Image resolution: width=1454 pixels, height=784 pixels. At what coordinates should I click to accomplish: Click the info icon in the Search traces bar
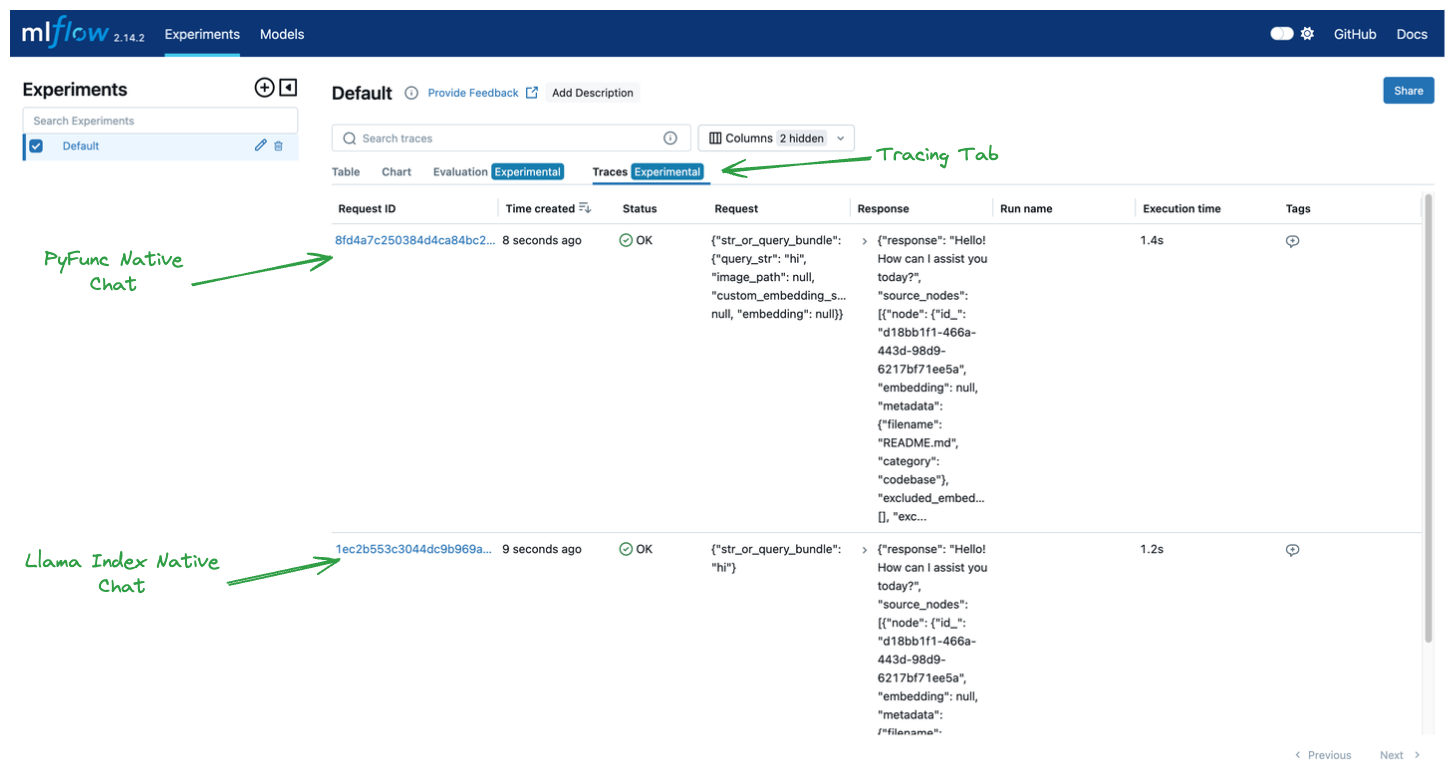tap(670, 138)
